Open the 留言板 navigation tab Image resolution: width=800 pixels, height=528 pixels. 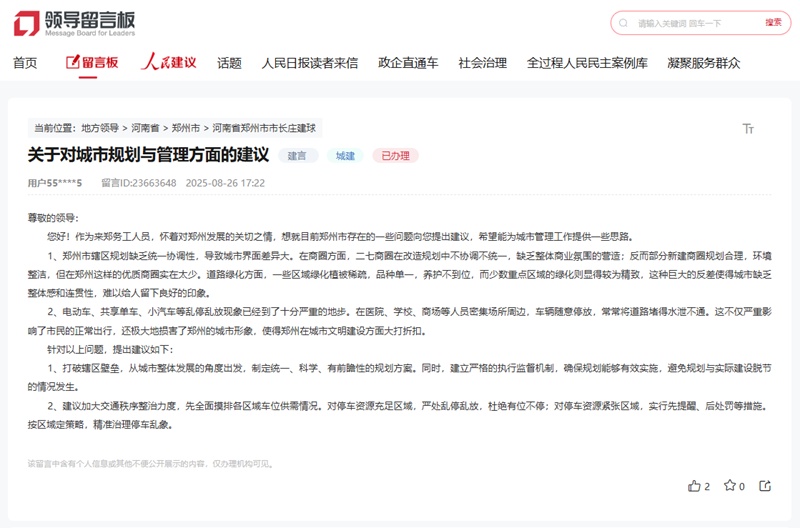[92, 63]
